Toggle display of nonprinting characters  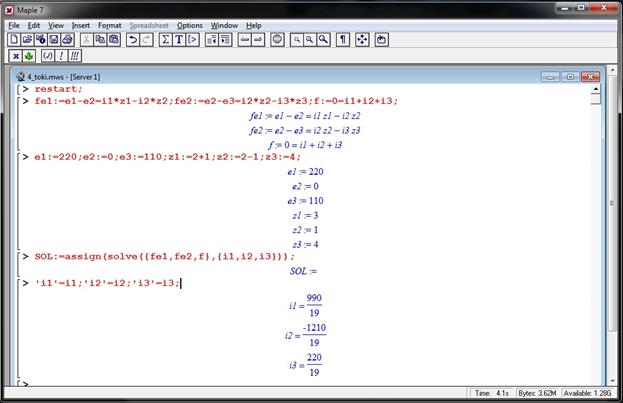click(343, 40)
